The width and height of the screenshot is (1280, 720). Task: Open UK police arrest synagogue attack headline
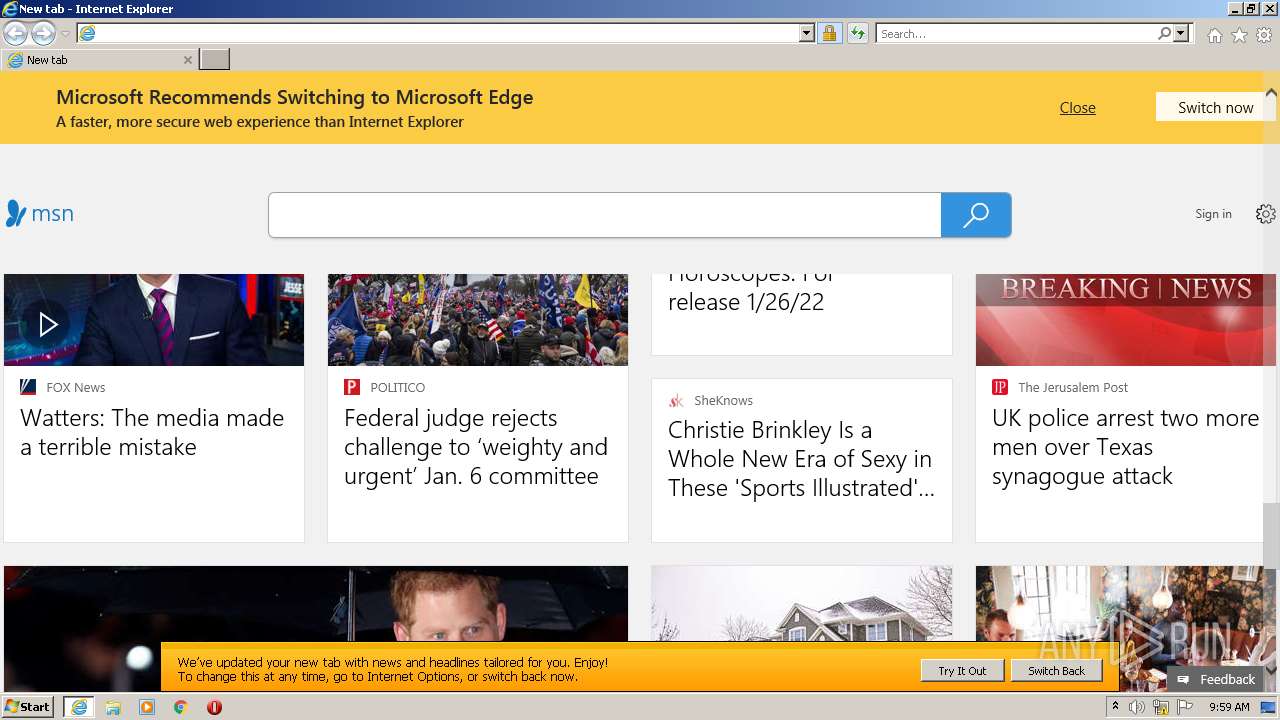click(x=1125, y=447)
